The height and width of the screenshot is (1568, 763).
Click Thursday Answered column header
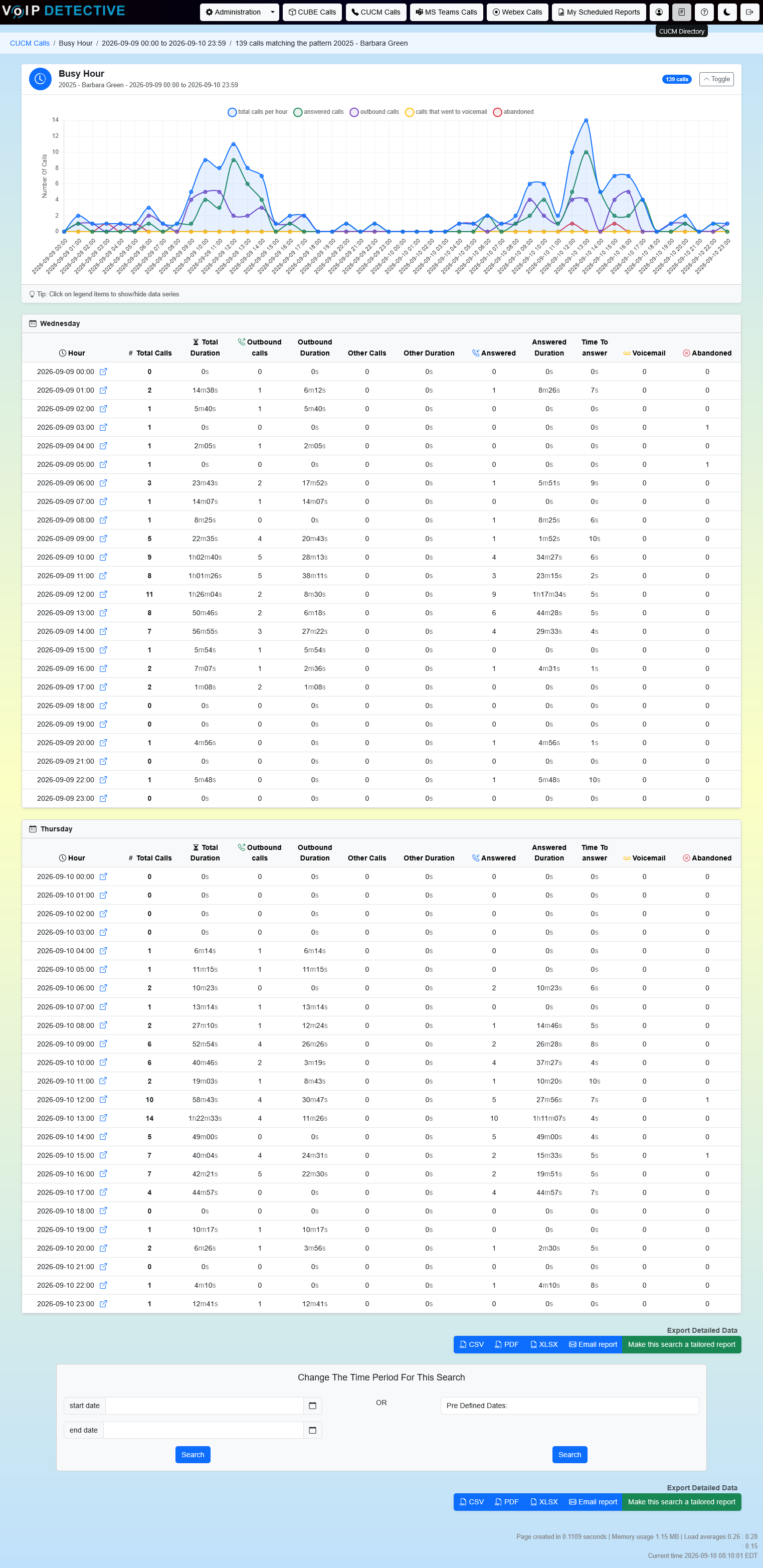point(494,858)
